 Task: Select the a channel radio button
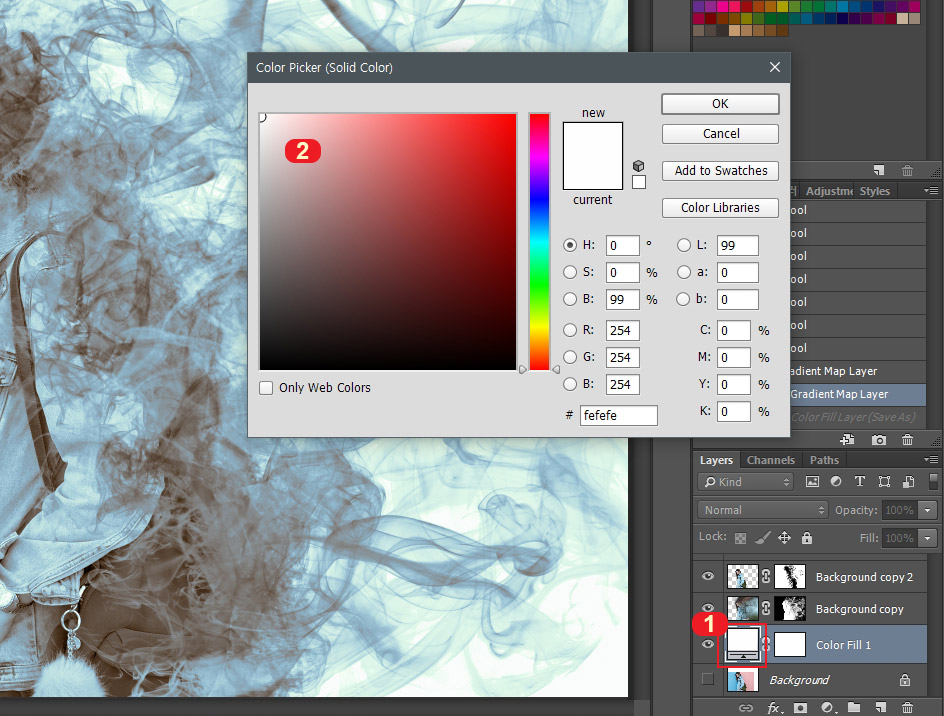(x=683, y=272)
